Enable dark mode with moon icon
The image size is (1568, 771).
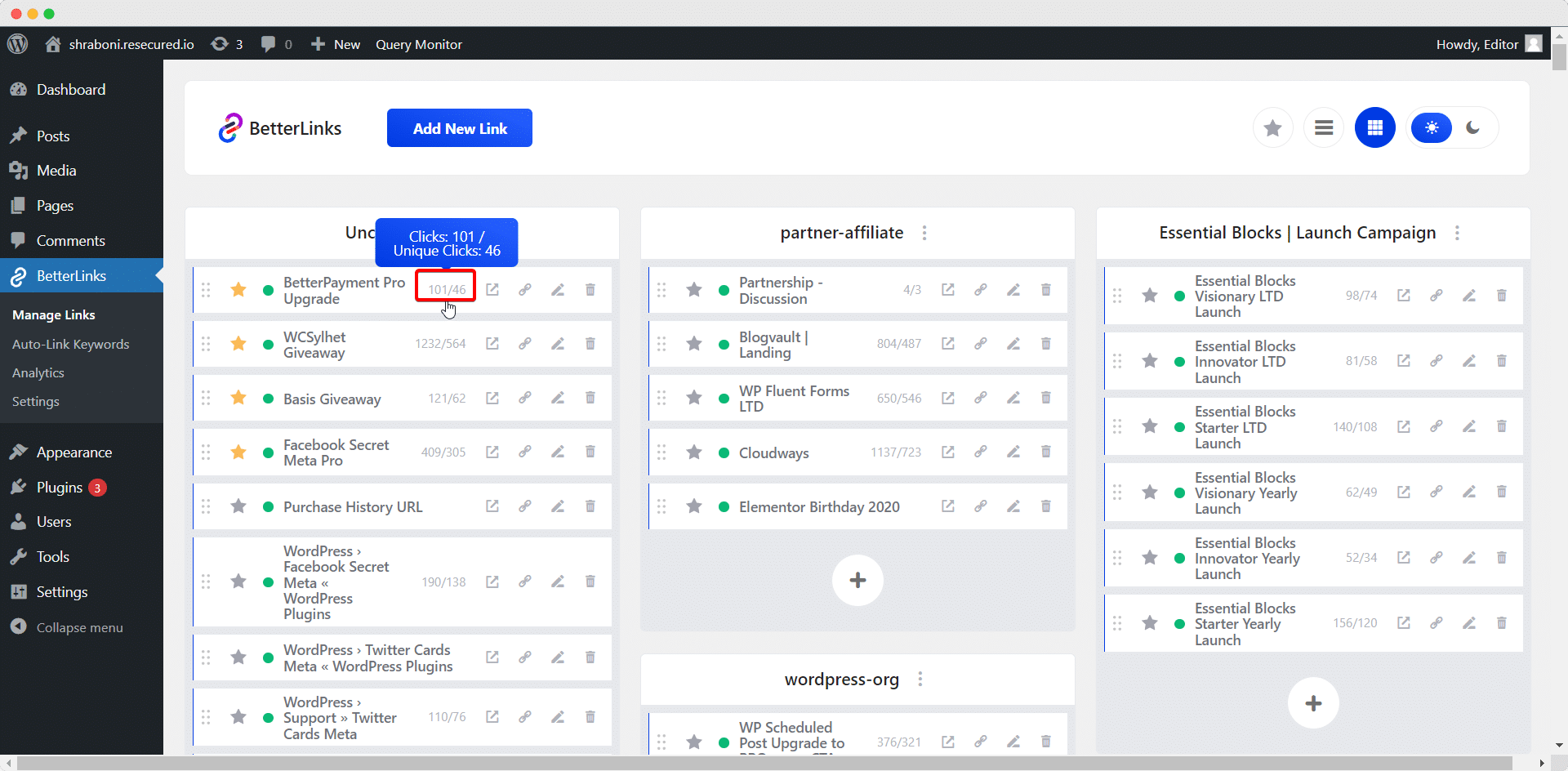coord(1473,128)
